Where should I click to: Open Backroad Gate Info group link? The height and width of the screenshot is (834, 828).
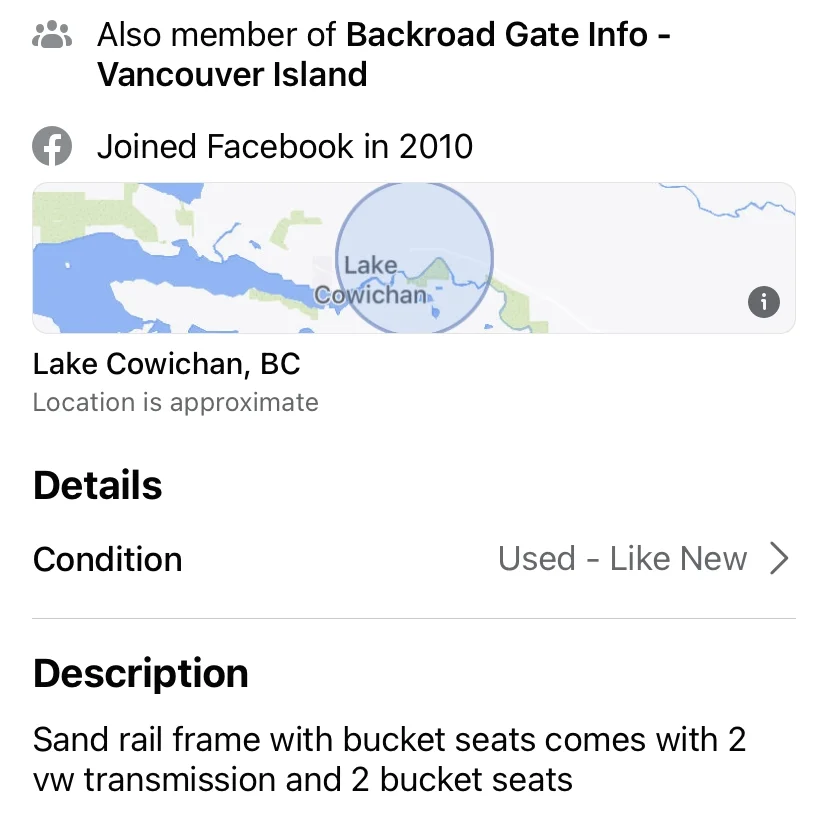(x=508, y=35)
